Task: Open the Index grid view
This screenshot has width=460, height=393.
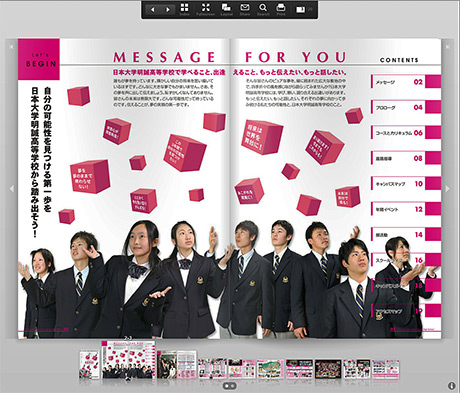Action: [184, 10]
